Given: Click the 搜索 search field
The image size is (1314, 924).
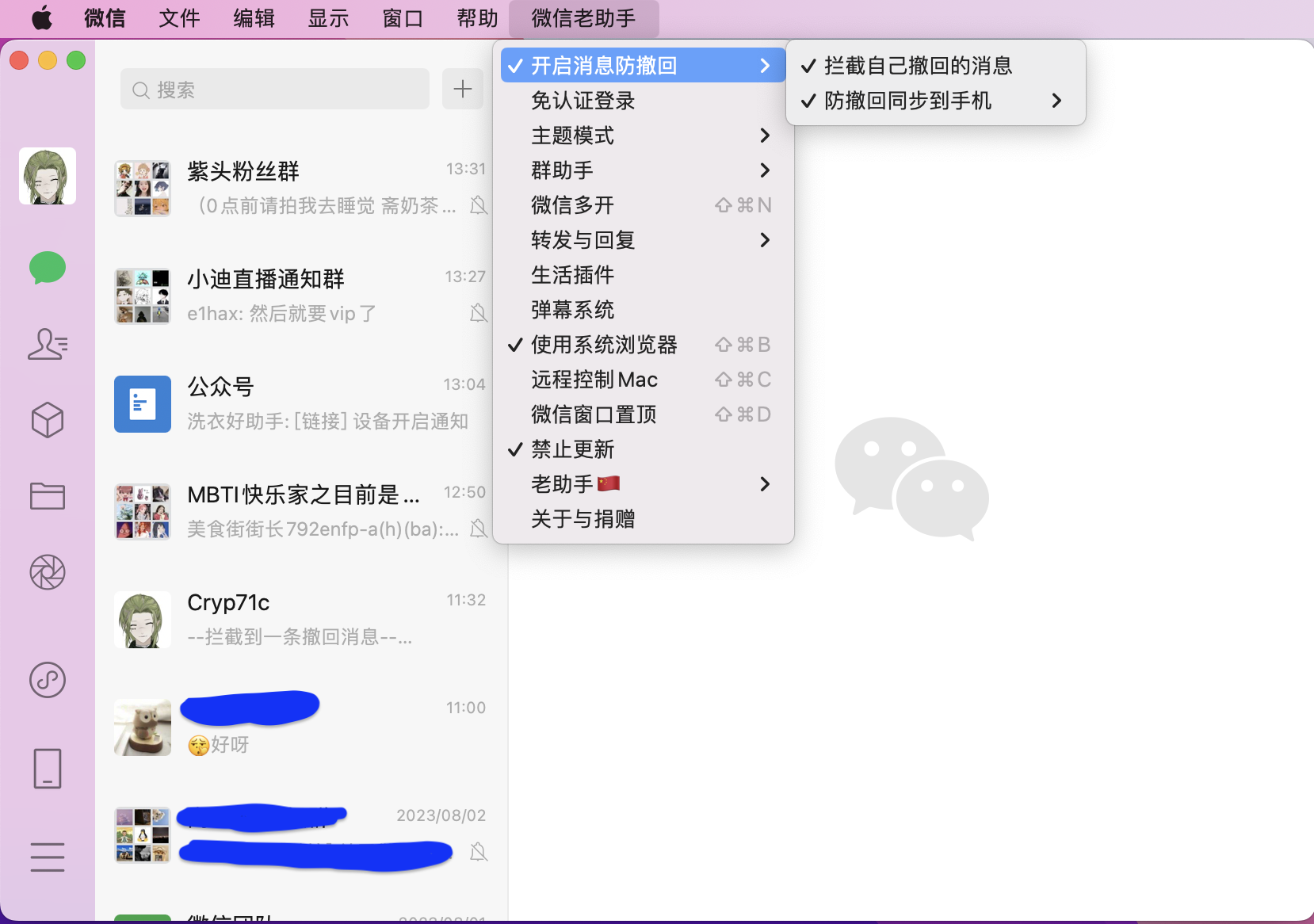Looking at the screenshot, I should point(275,90).
